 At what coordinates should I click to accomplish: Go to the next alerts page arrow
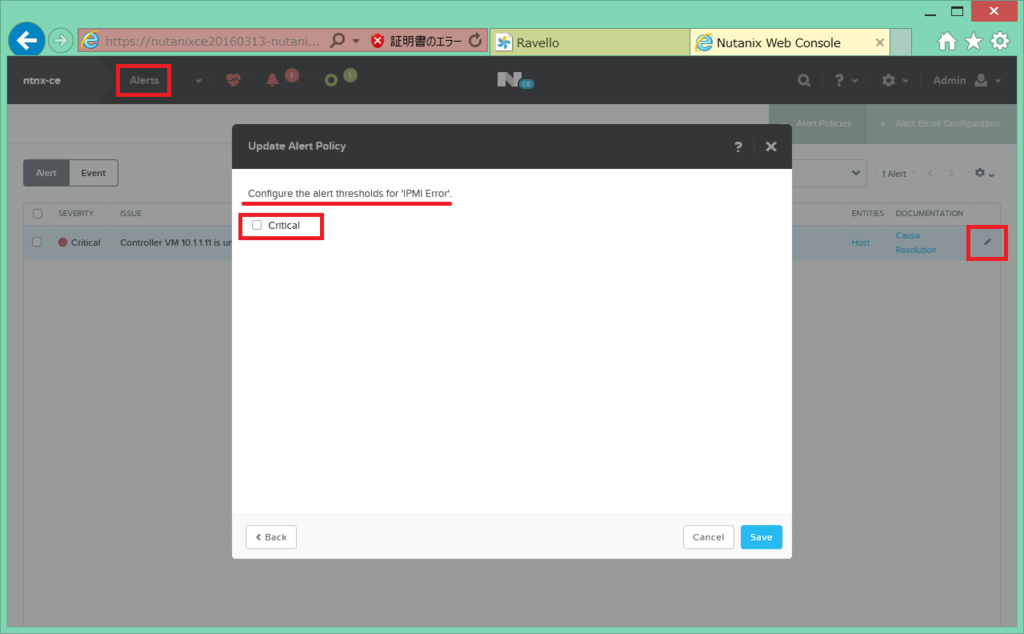951,173
